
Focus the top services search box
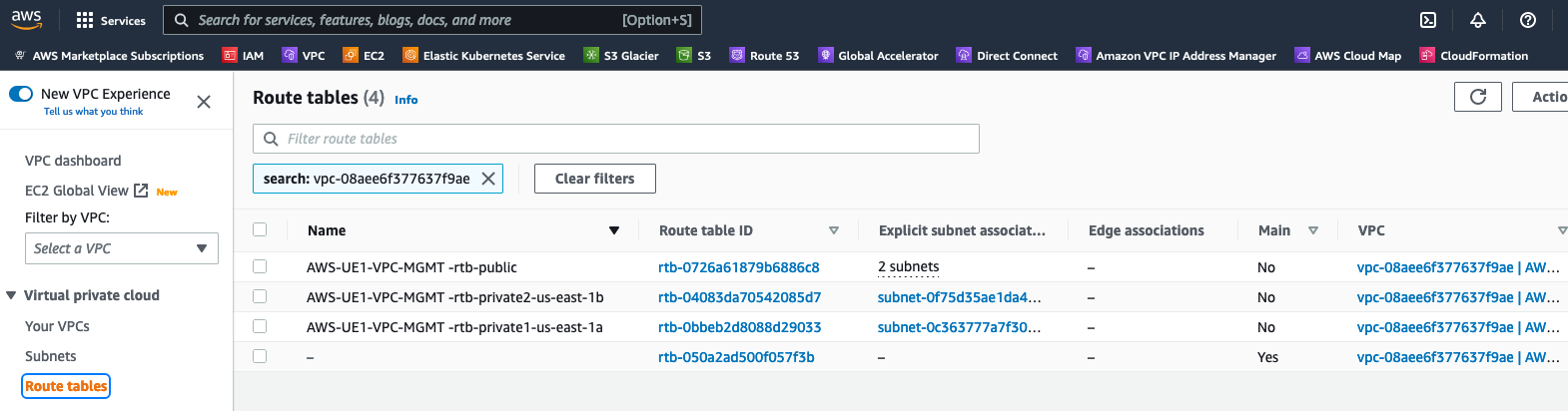[432, 20]
